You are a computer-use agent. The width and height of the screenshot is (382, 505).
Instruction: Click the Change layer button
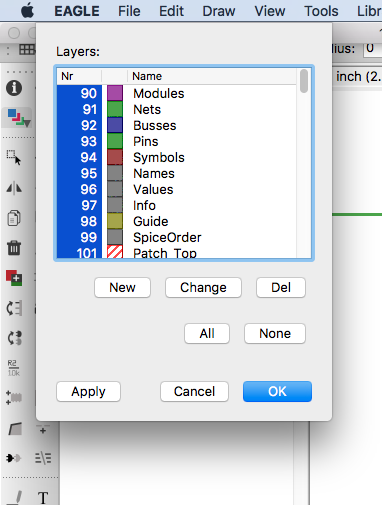coord(203,287)
